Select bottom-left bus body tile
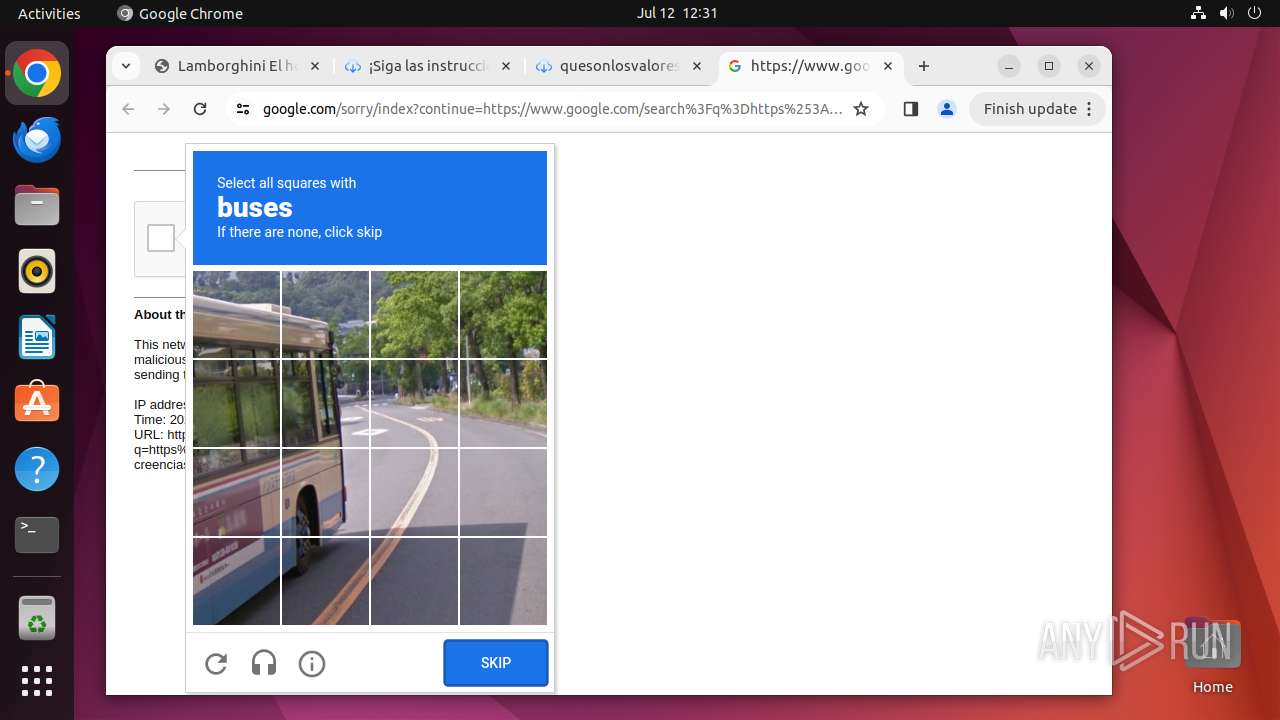Image resolution: width=1280 pixels, height=720 pixels. (x=236, y=581)
